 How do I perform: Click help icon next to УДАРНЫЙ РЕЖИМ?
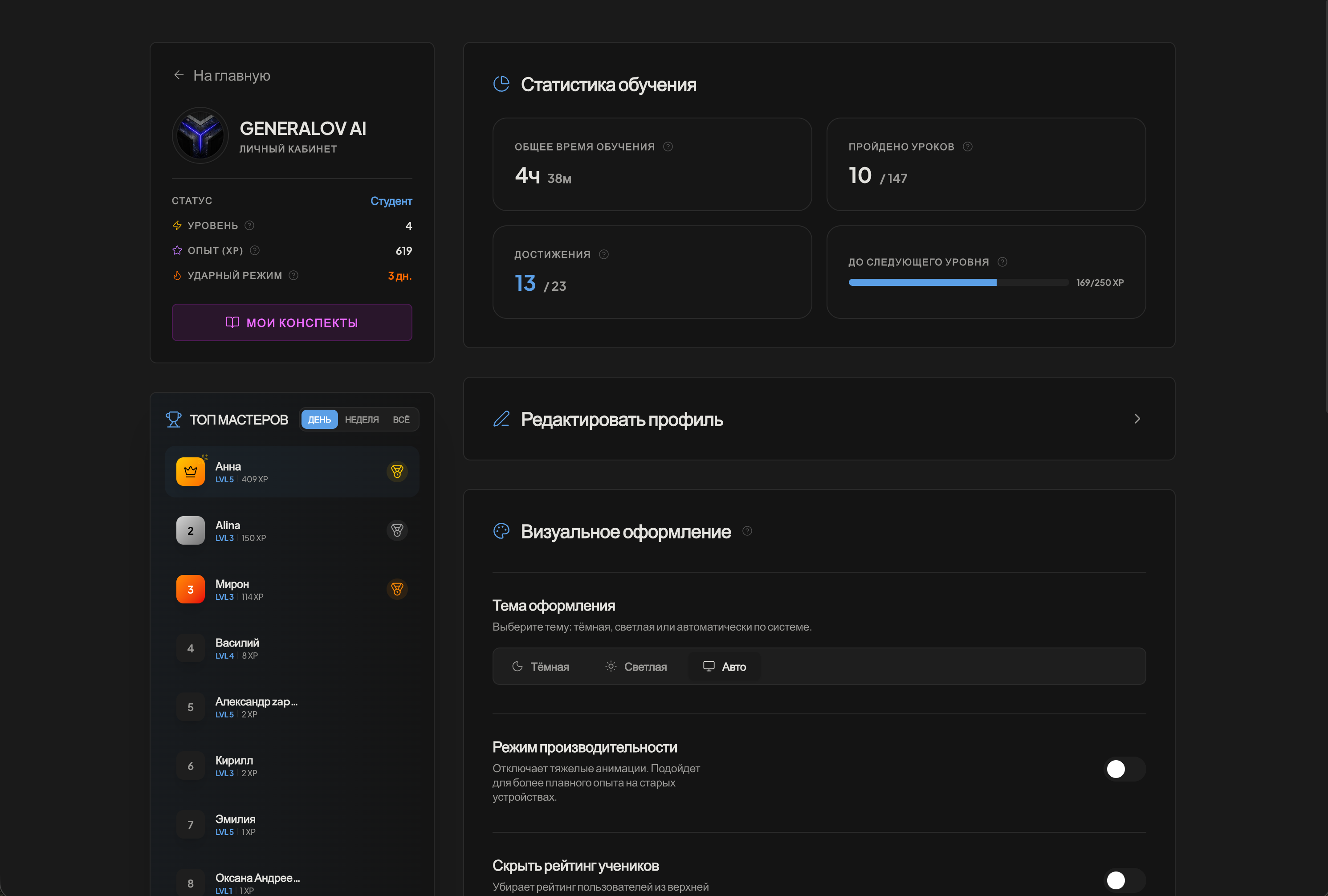(x=293, y=275)
